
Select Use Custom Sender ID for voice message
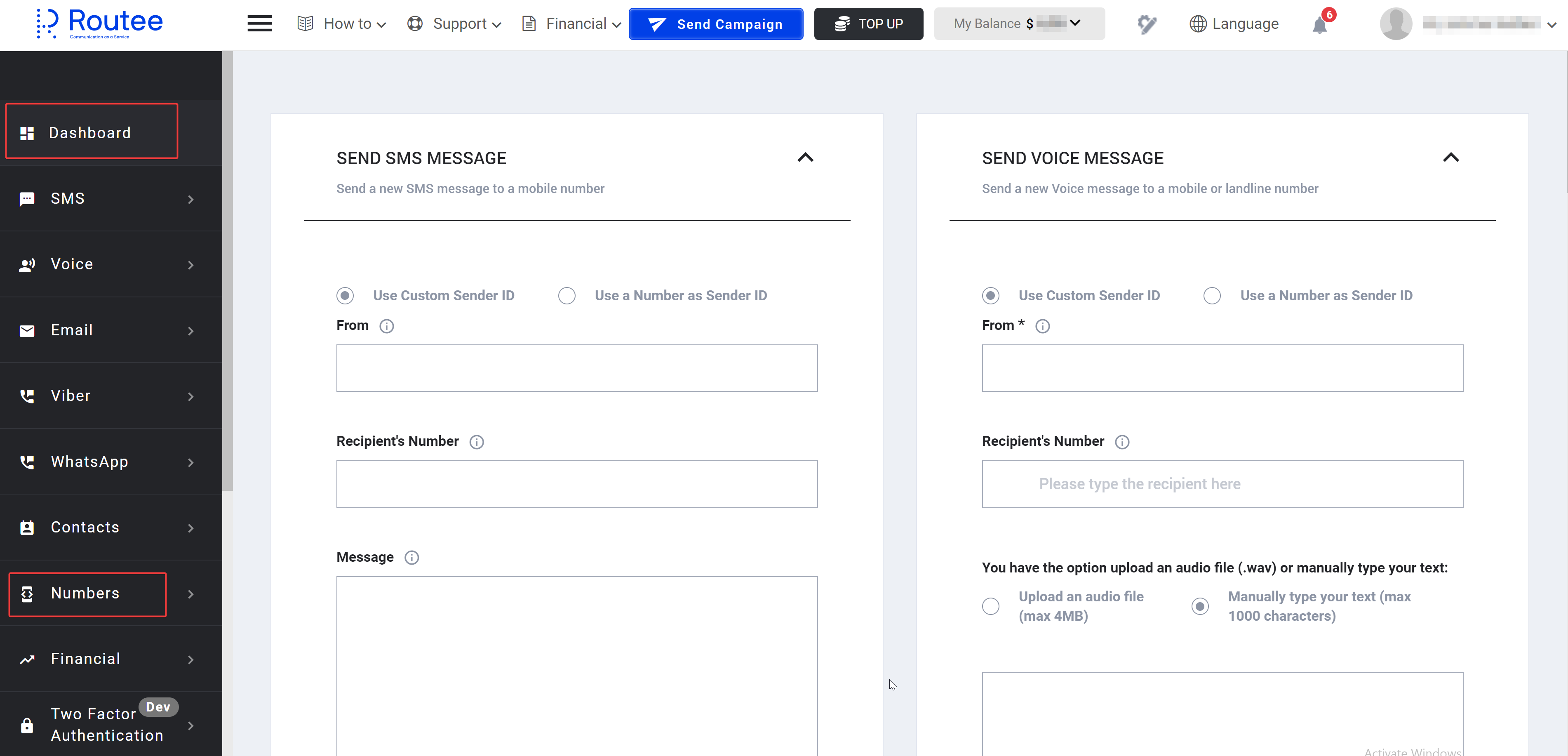point(990,295)
